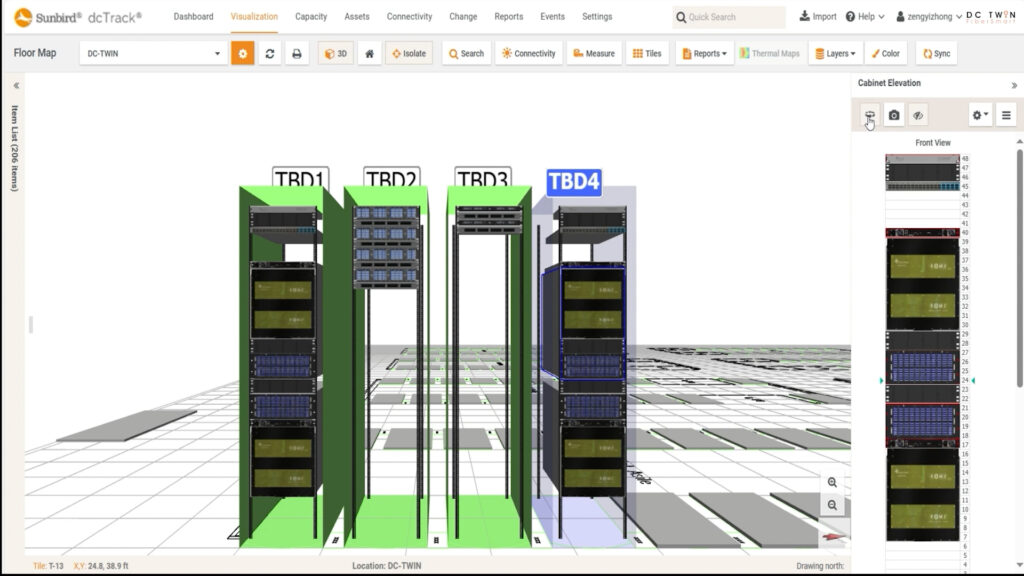Click the Measure button
Screen dimensions: 1024x576
pyautogui.click(x=593, y=54)
